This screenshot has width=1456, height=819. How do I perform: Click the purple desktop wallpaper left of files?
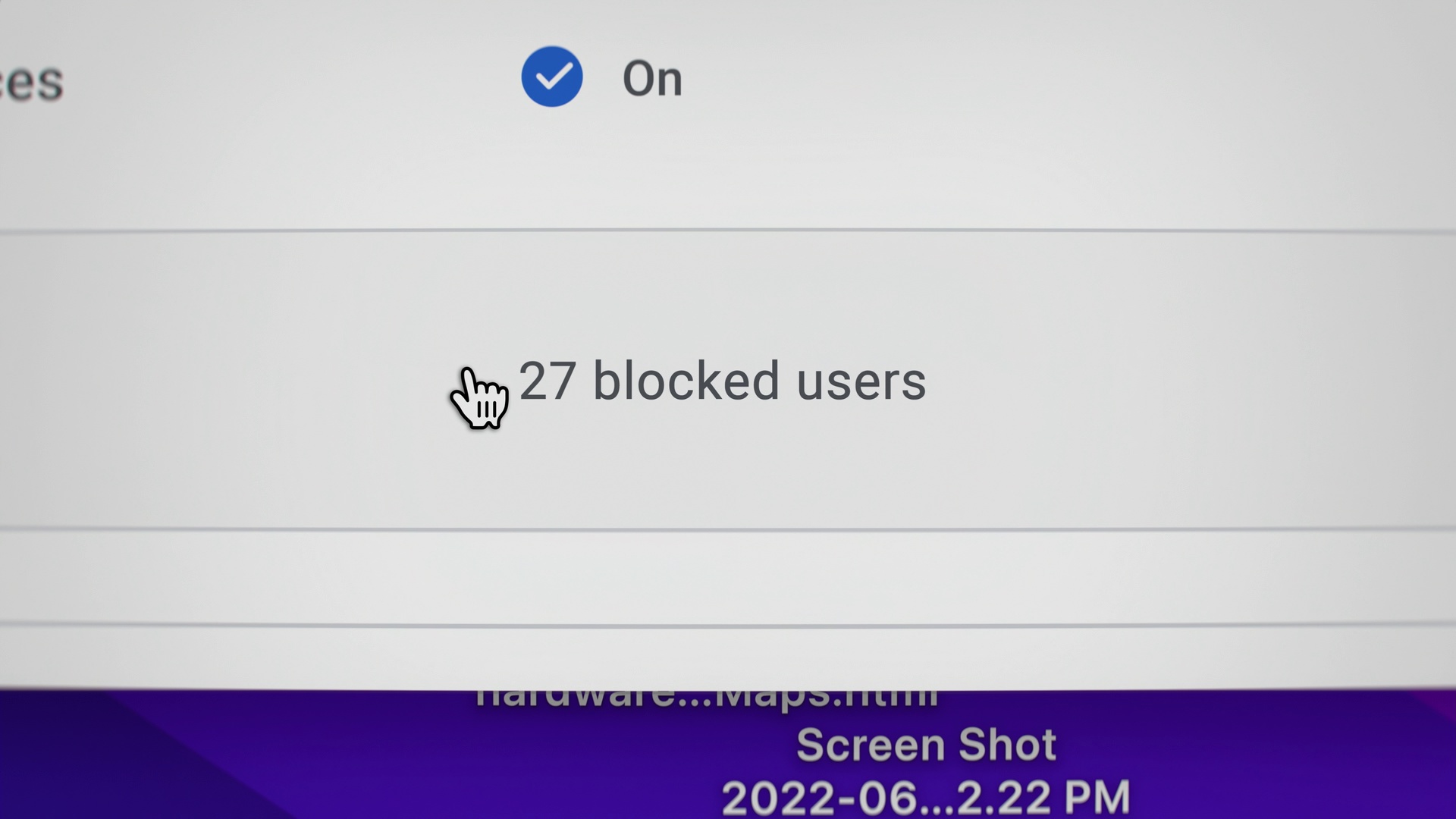point(227,758)
